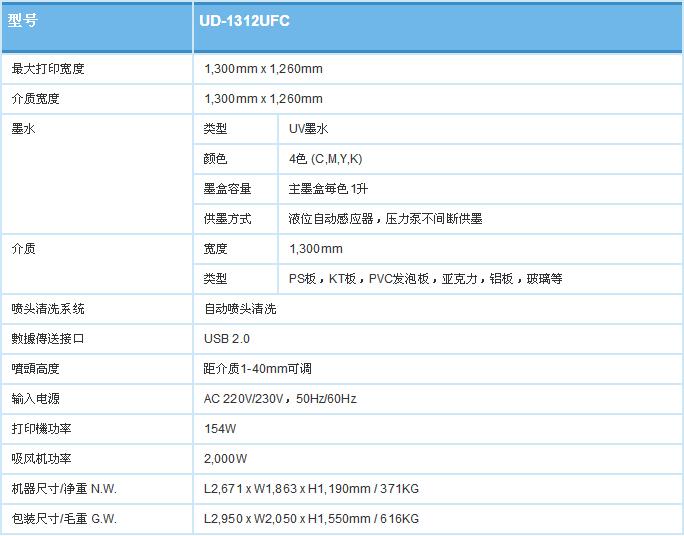The height and width of the screenshot is (536, 684).
Task: Select the 型号 header cell
Action: [x=24, y=20]
